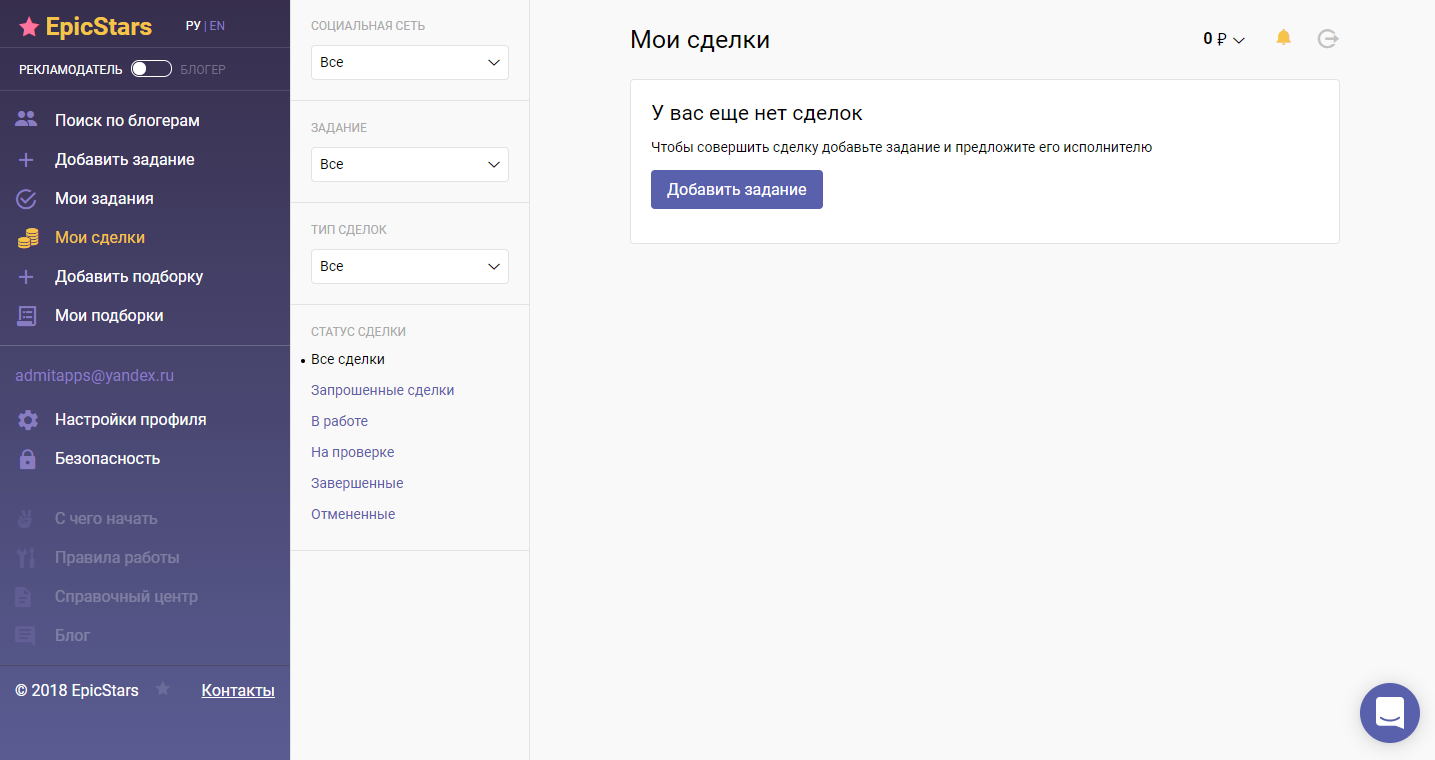
Task: Open the Задание filter dropdown
Action: (x=410, y=164)
